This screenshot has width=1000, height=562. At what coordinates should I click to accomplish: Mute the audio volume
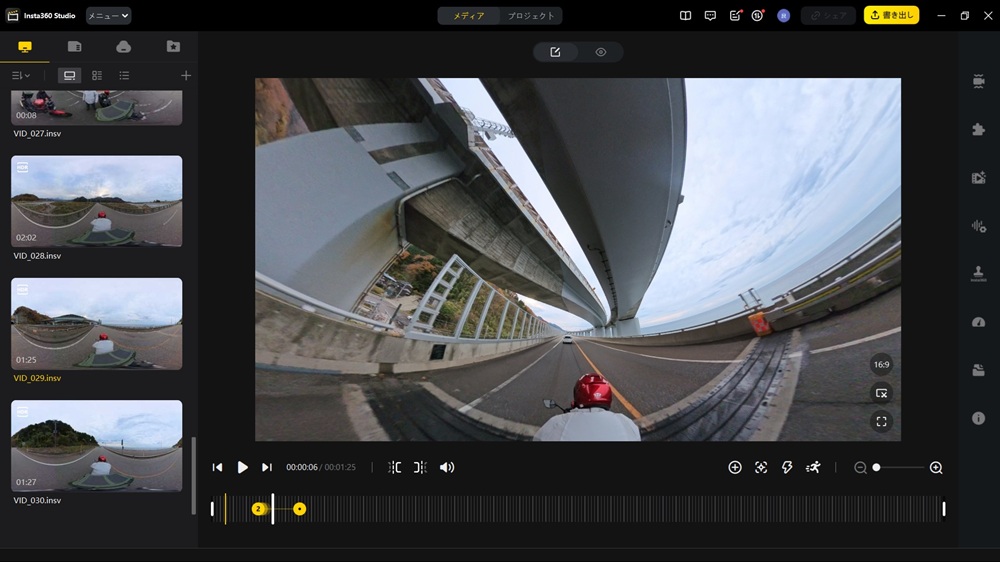(x=447, y=468)
